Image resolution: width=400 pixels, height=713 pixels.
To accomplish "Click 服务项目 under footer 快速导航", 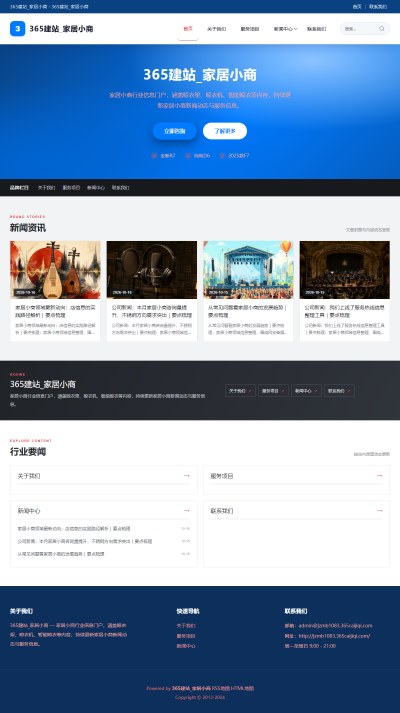I will pyautogui.click(x=186, y=636).
